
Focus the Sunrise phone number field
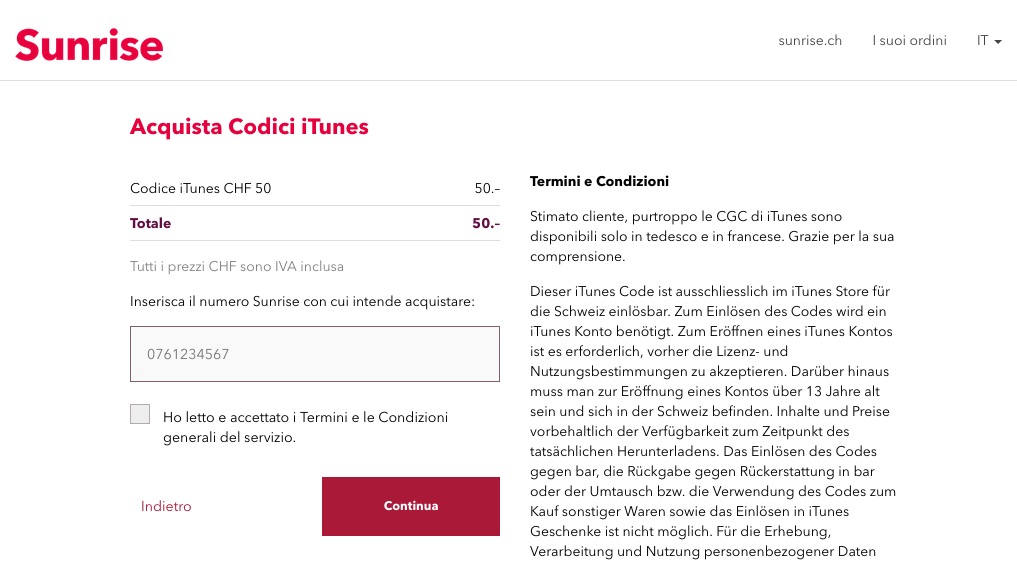coord(315,353)
